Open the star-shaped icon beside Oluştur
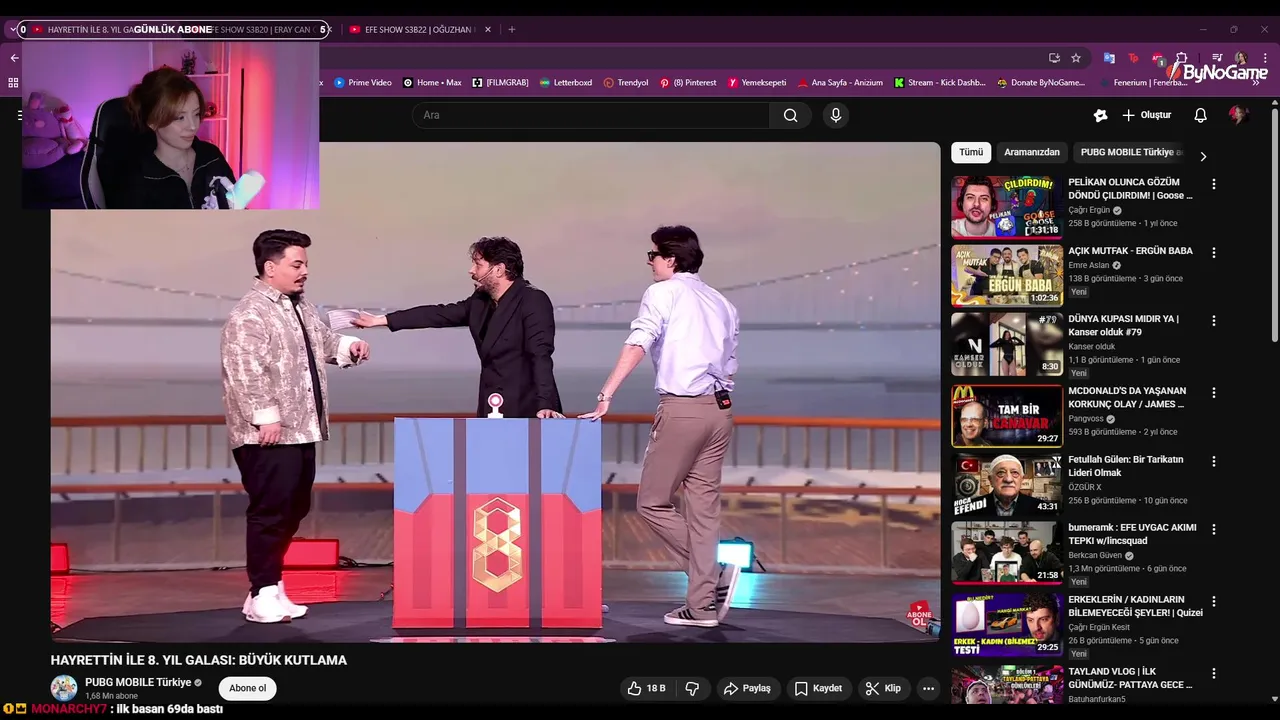The height and width of the screenshot is (720, 1280). pos(1100,115)
